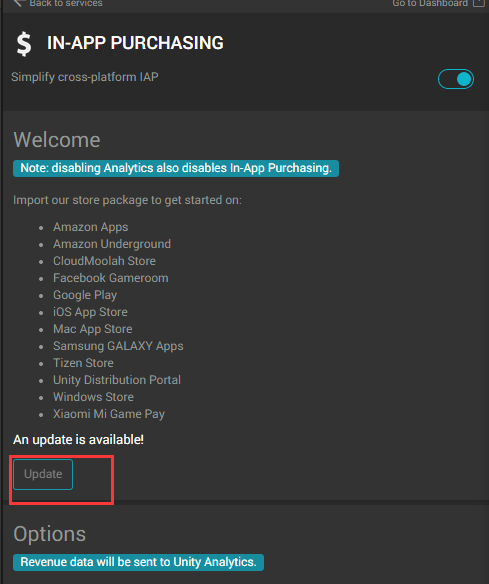Click the Update button
This screenshot has height=584, width=489.
point(43,474)
